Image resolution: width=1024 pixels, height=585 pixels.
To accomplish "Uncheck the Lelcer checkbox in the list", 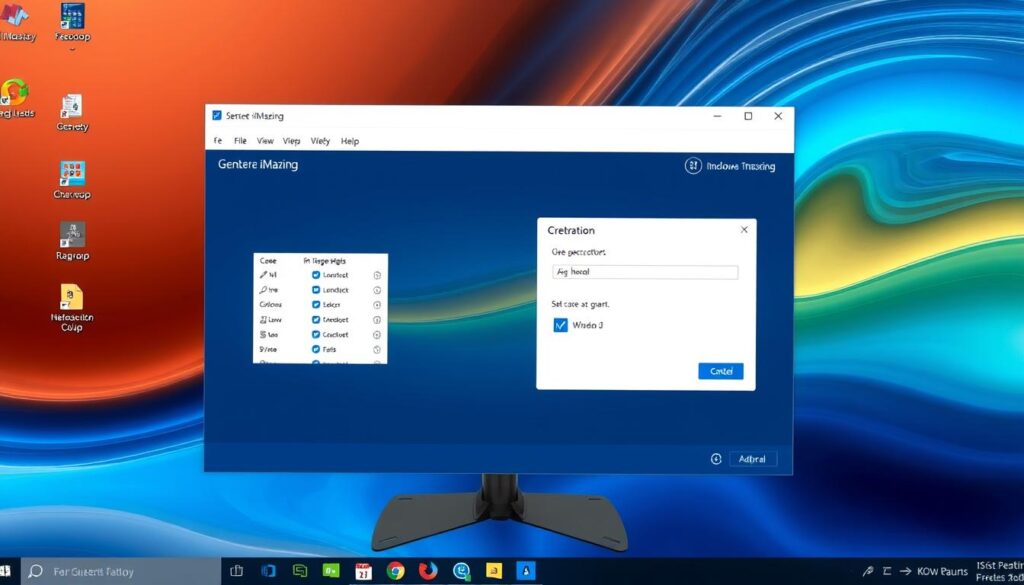I will pos(316,305).
